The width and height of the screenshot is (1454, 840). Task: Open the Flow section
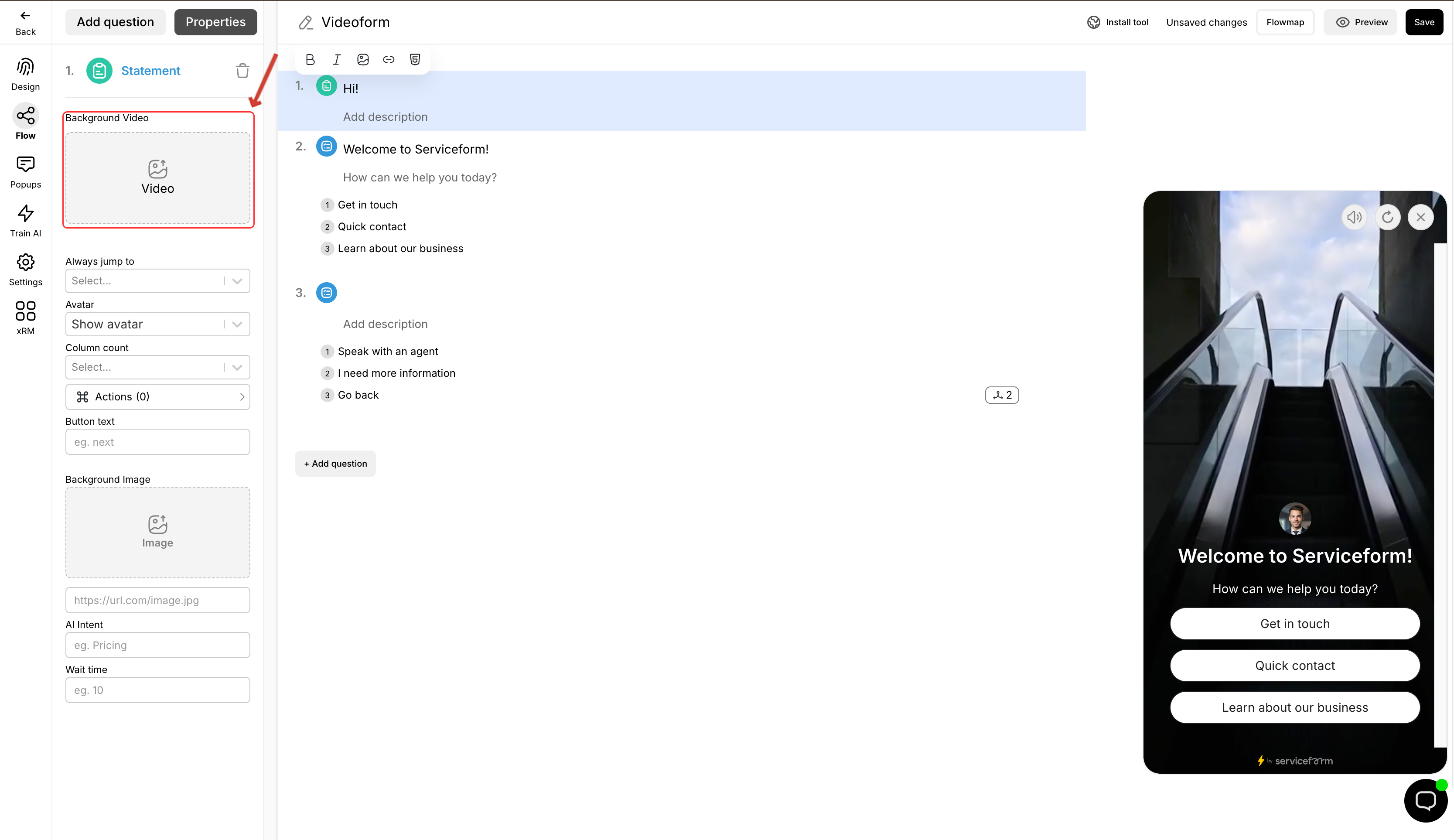click(25, 122)
